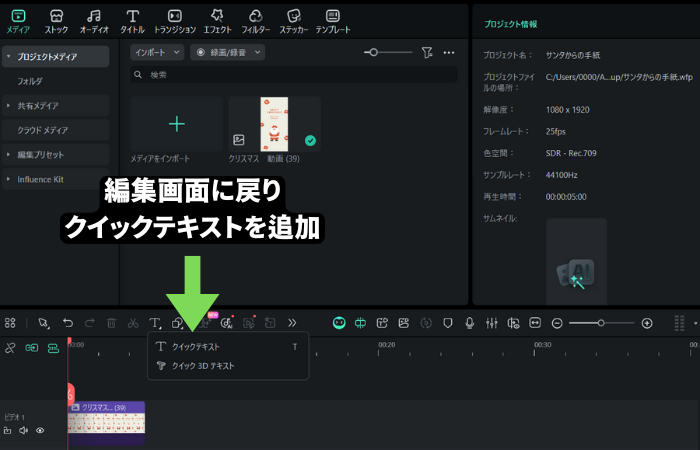
Task: Open the media panel more options menu
Action: tap(449, 53)
